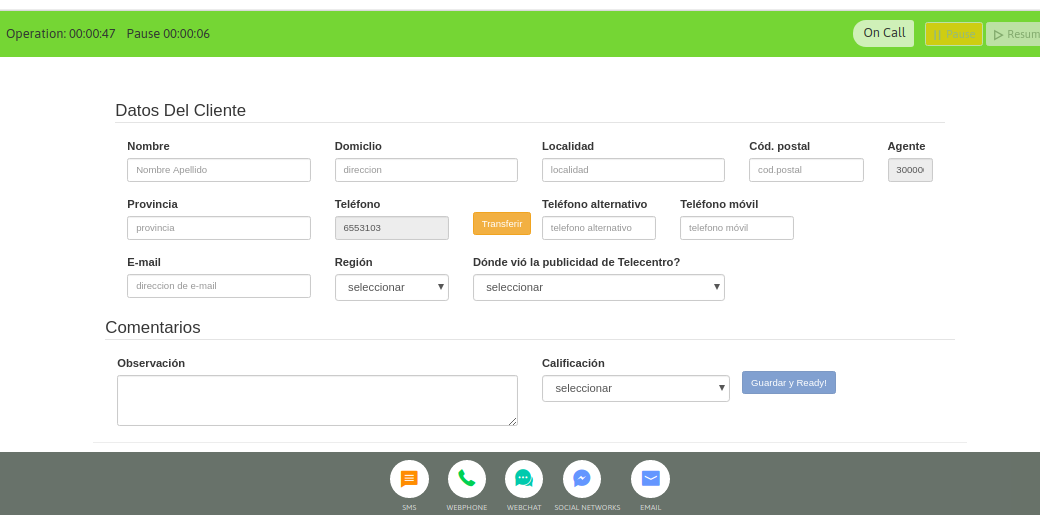Click the WEBCHAT label text
The image size is (1040, 515).
coord(524,508)
